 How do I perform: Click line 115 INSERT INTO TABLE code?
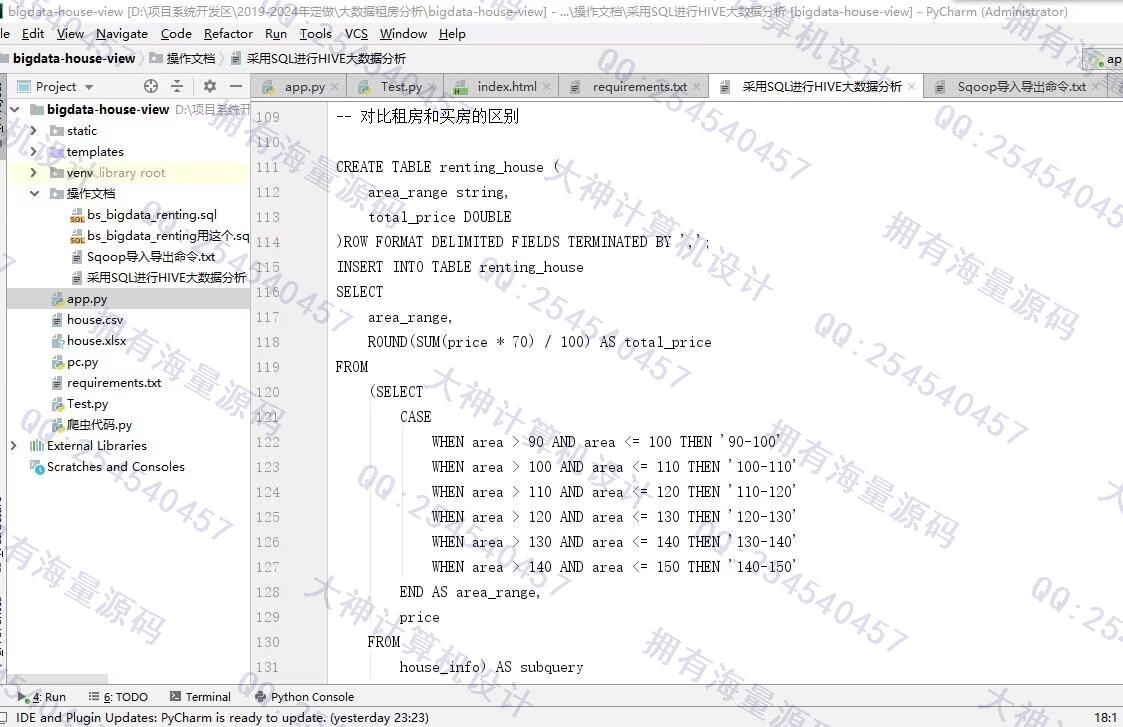459,267
